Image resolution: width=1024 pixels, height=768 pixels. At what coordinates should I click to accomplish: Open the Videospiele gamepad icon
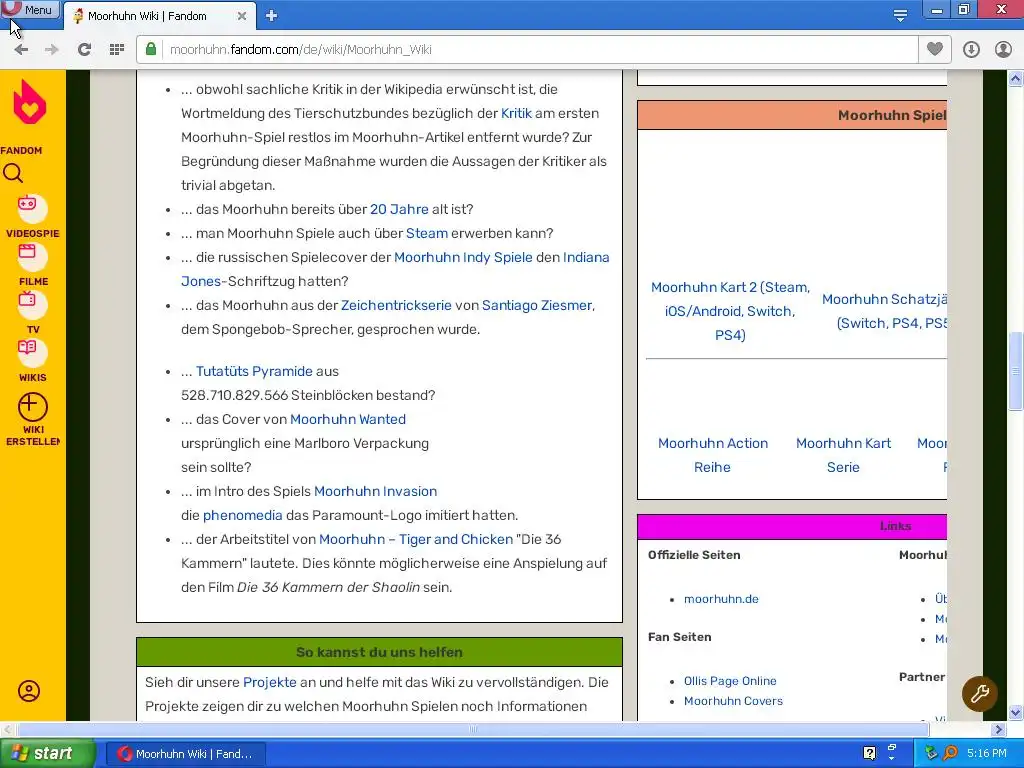click(x=32, y=209)
